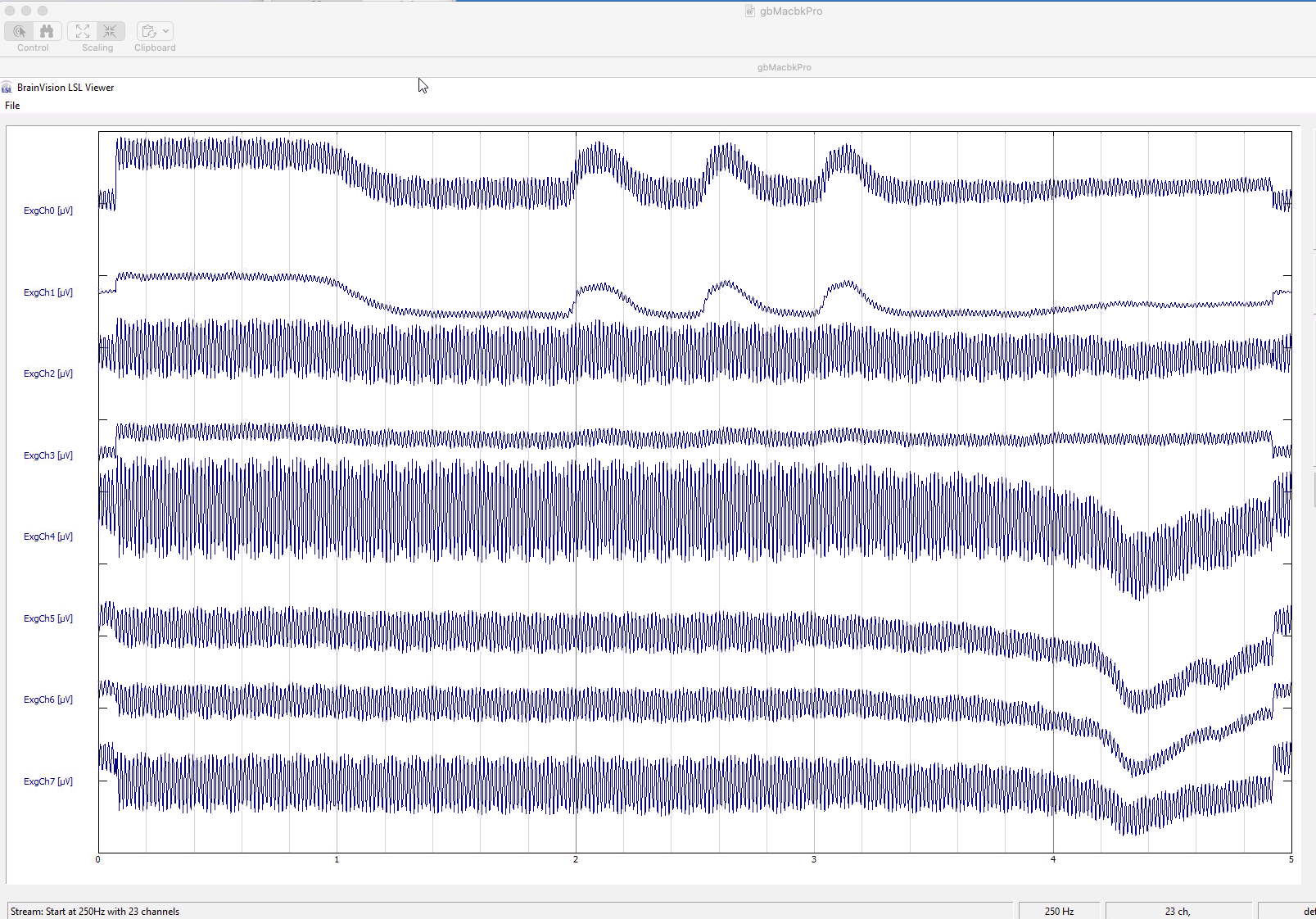Click the Scaling toolbar group label
Viewport: 1316px width, 919px height.
97,48
